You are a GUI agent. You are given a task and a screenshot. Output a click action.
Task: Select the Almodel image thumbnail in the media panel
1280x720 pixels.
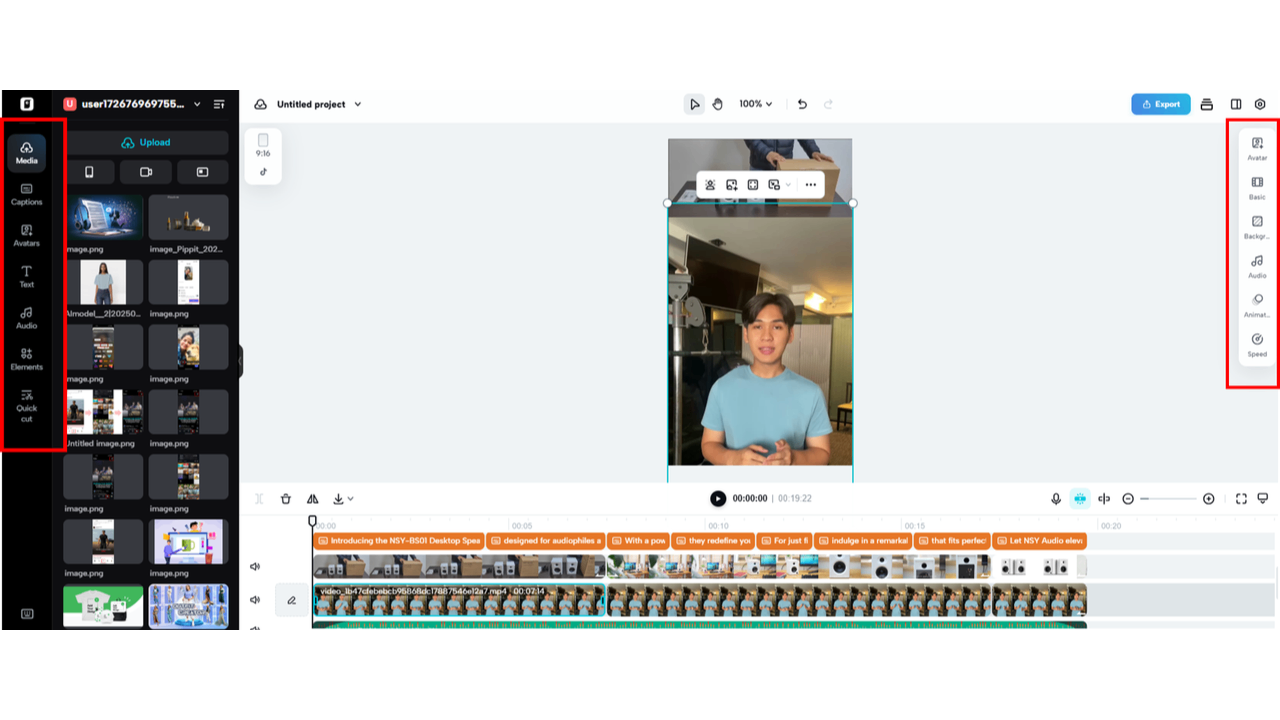click(x=103, y=281)
